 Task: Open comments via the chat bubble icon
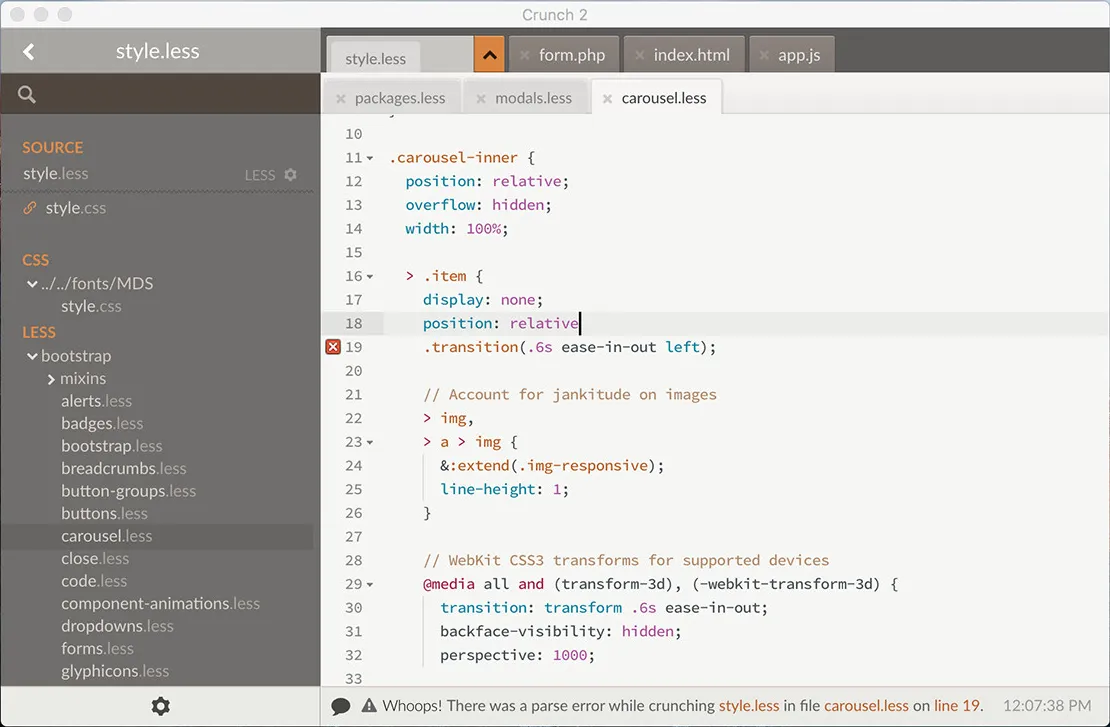pos(341,705)
